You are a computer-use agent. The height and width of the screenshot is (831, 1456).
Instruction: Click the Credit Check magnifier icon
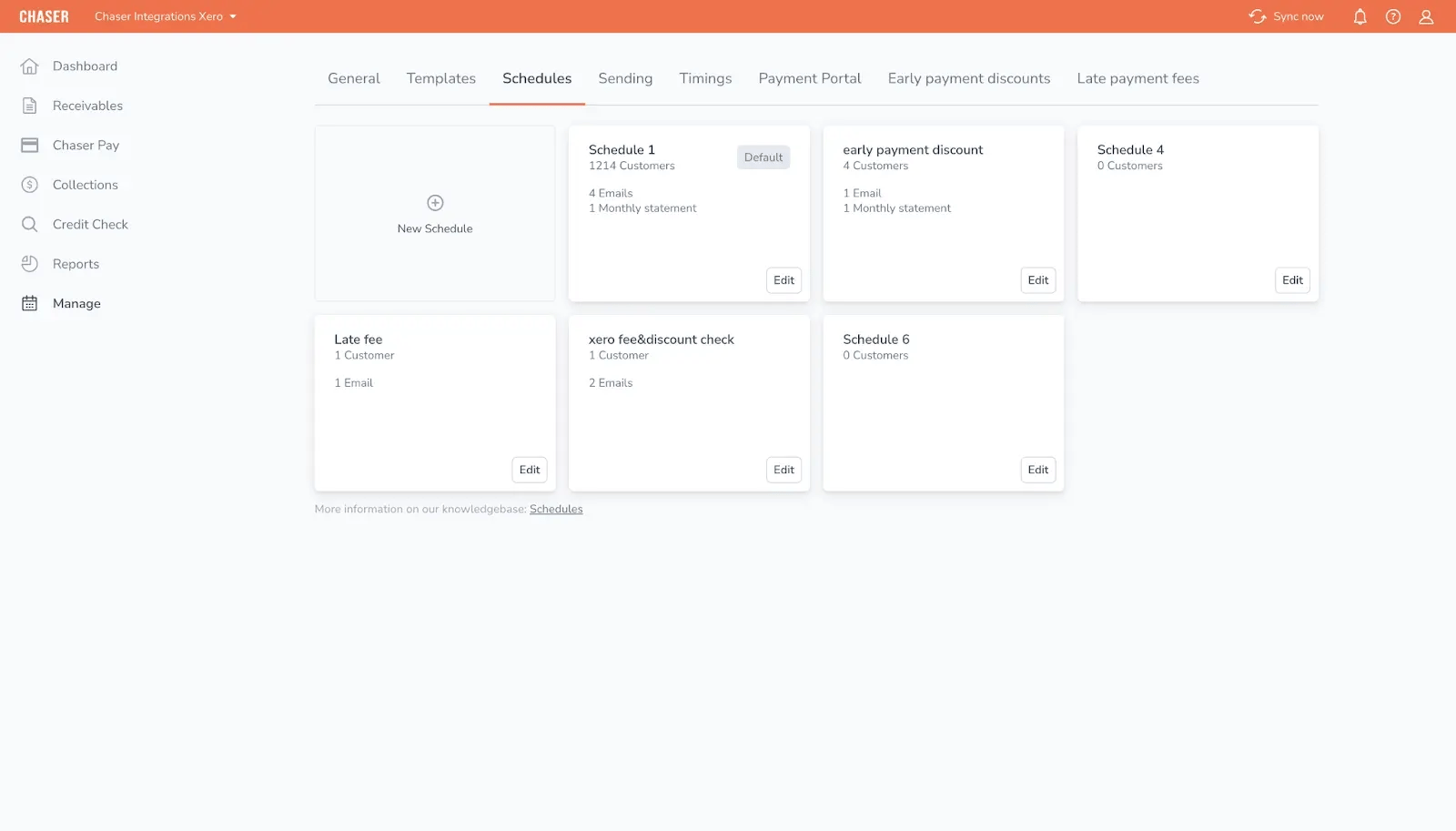click(x=30, y=225)
